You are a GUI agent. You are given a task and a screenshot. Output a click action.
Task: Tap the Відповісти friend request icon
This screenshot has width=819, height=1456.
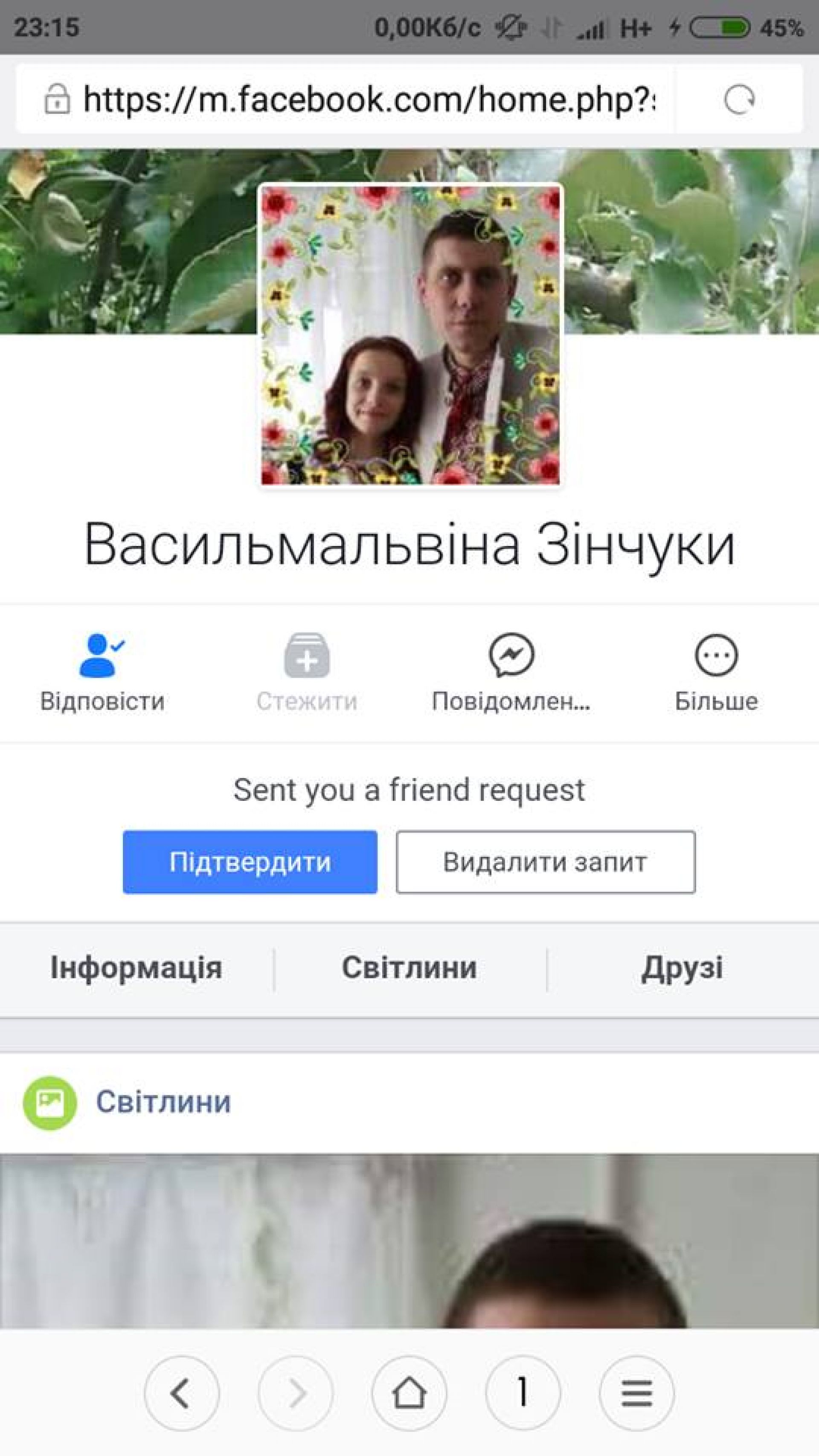point(102,656)
